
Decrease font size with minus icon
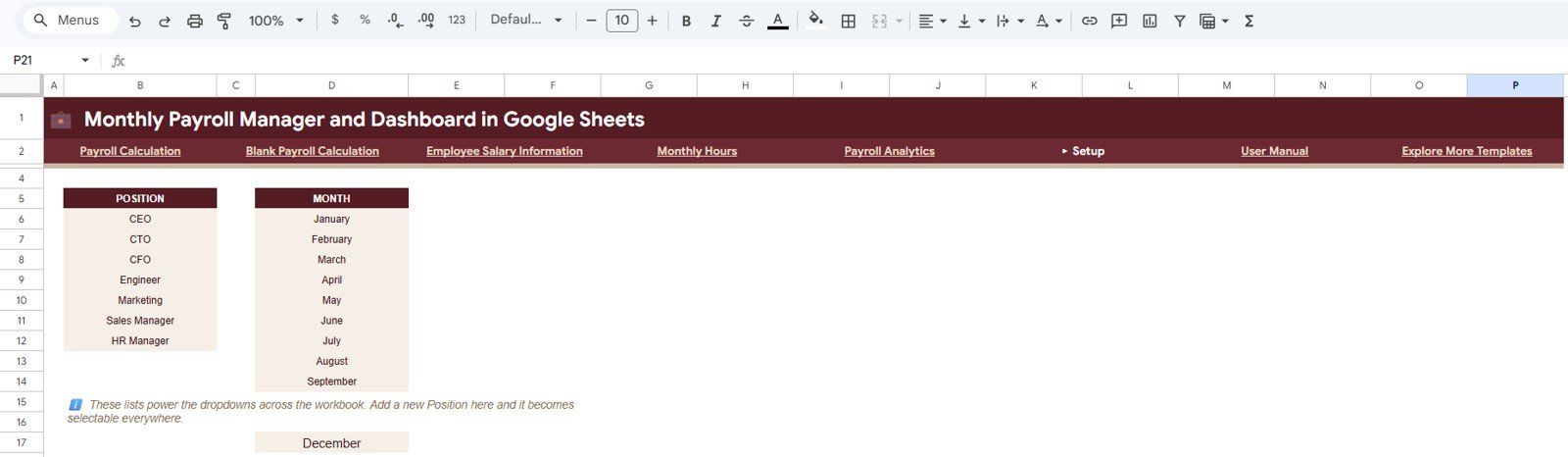(x=591, y=20)
